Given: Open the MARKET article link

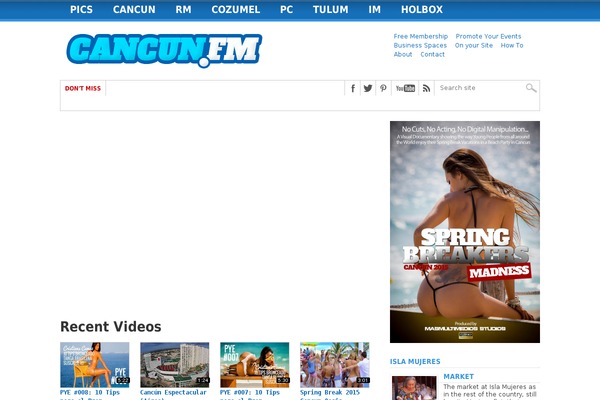Looking at the screenshot, I should coord(458,377).
